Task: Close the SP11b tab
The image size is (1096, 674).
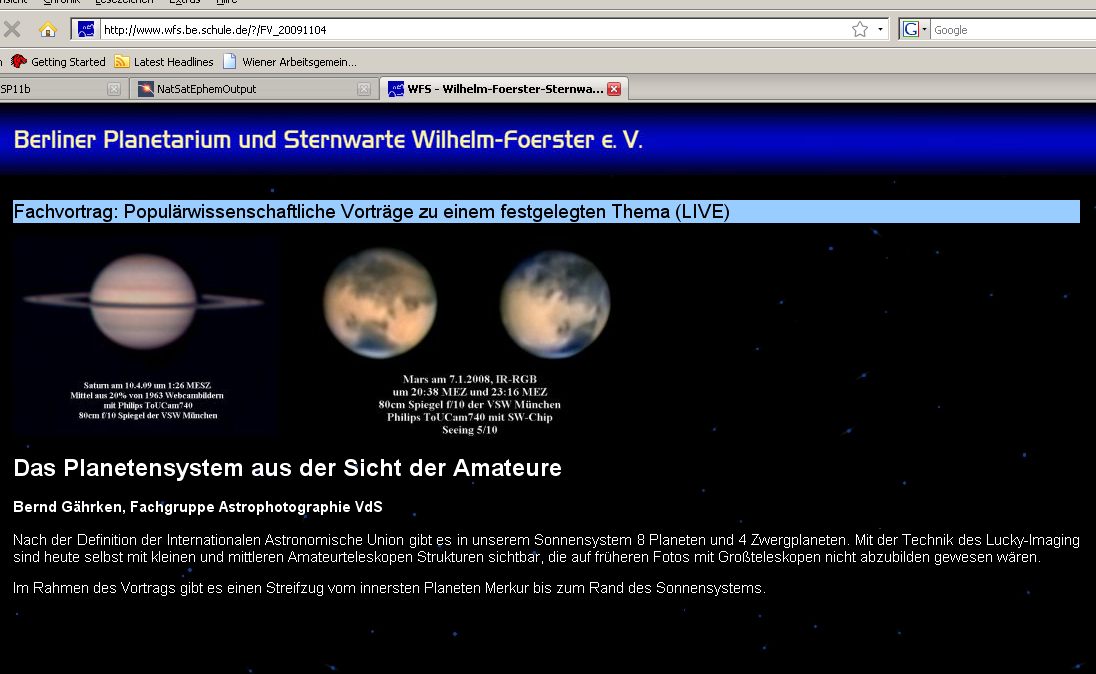Action: (x=113, y=89)
